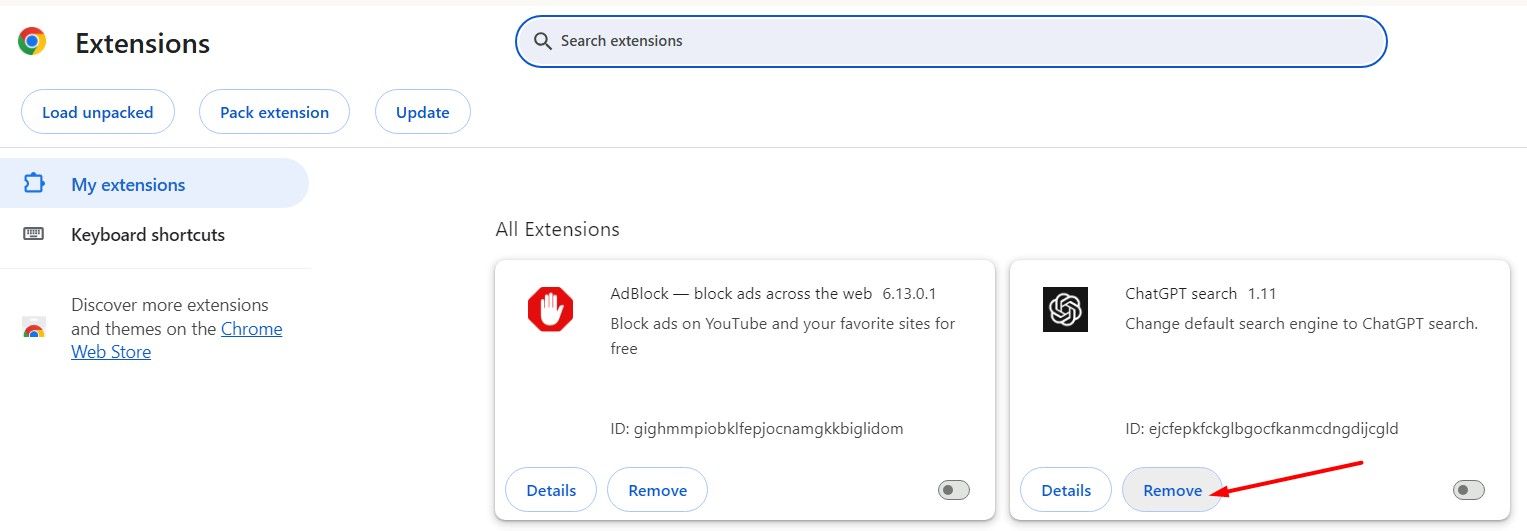Click the All Extensions heading
The height and width of the screenshot is (531, 1527).
557,229
